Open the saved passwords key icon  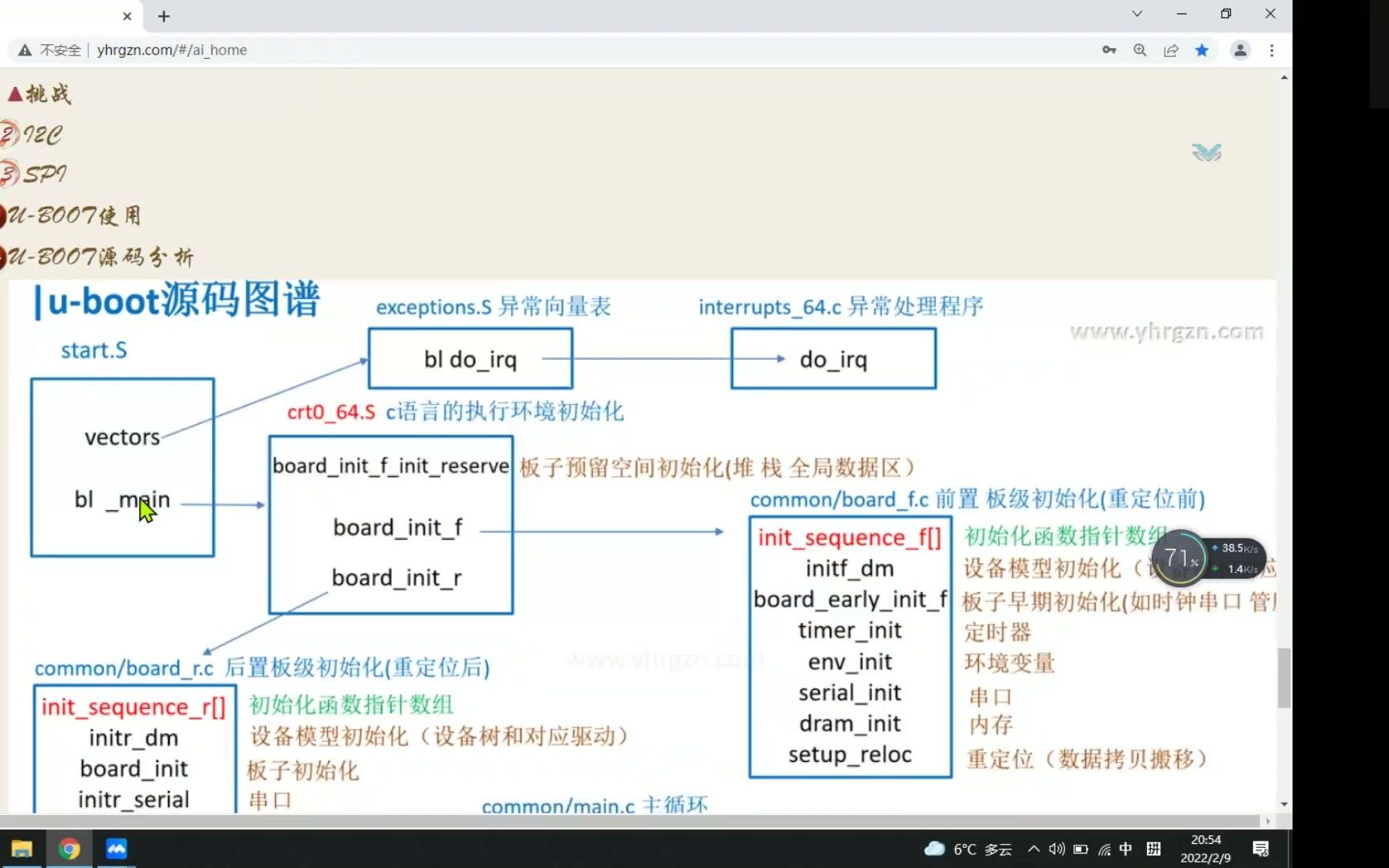click(1109, 50)
